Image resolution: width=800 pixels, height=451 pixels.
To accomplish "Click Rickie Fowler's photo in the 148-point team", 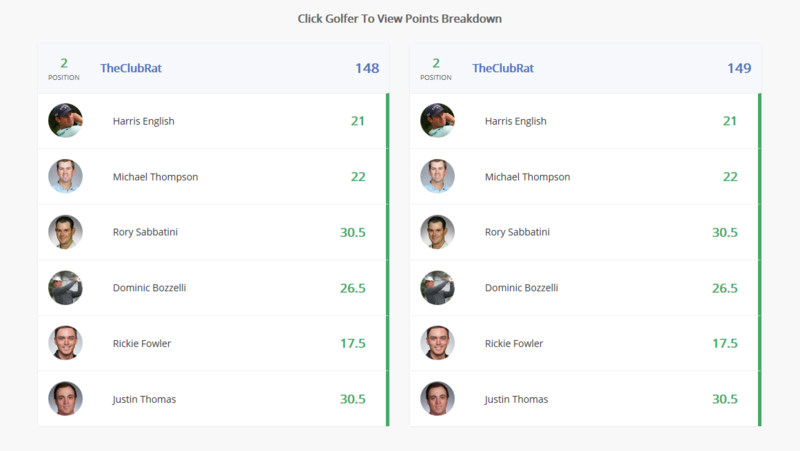I will pyautogui.click(x=65, y=343).
